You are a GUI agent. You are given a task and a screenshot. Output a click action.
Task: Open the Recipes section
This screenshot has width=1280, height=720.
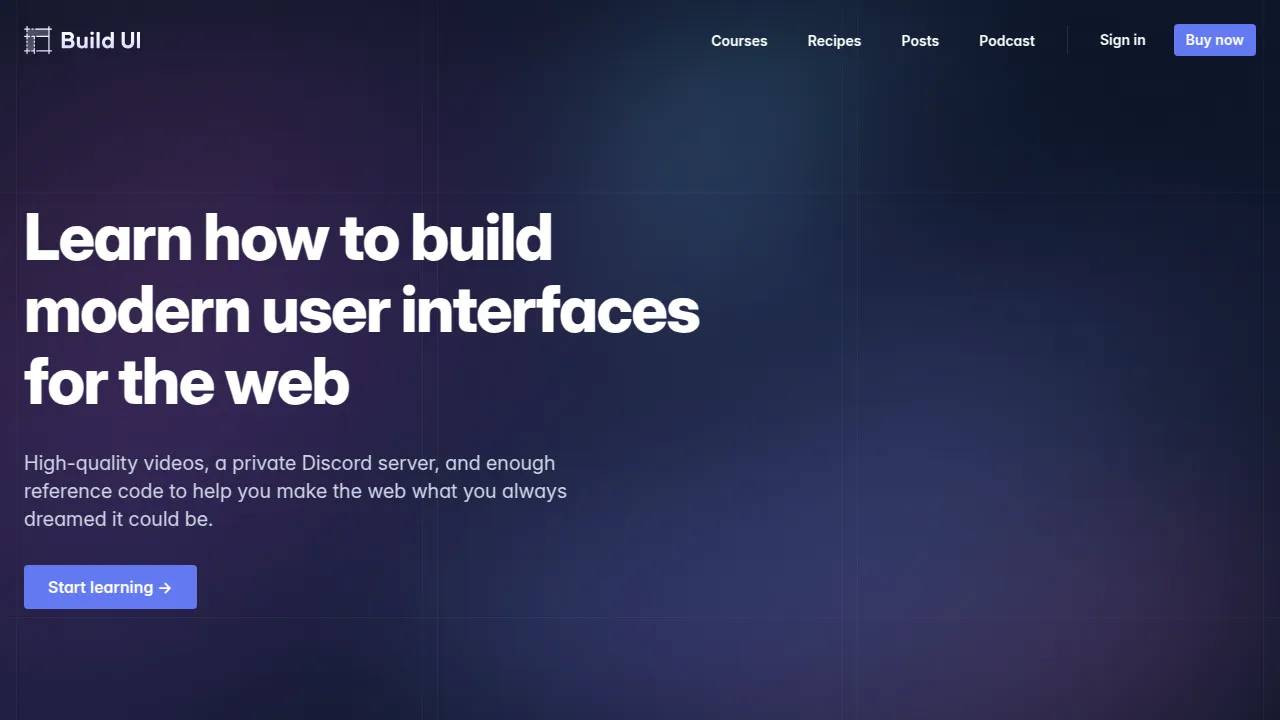click(834, 41)
